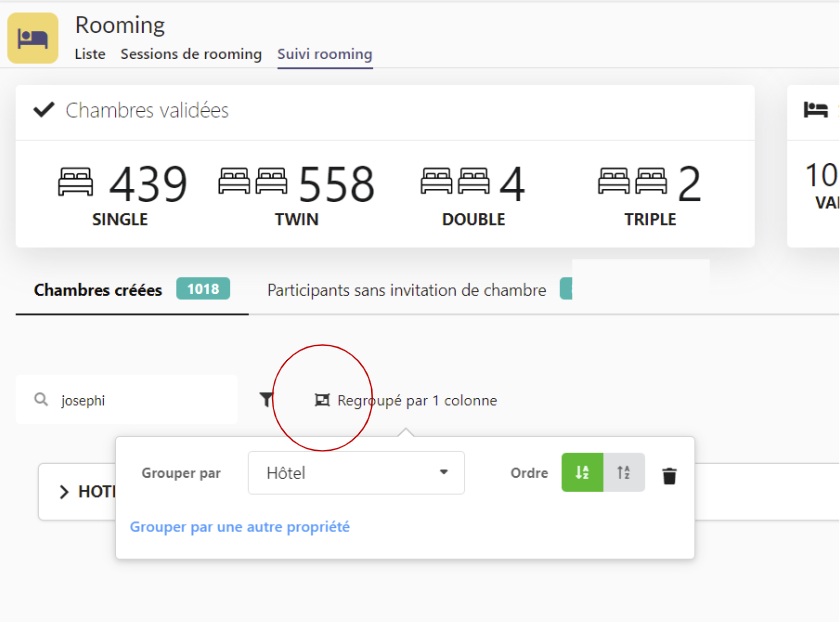The width and height of the screenshot is (840, 622).
Task: Click the beds icon above TRIPLE
Action: (x=633, y=183)
